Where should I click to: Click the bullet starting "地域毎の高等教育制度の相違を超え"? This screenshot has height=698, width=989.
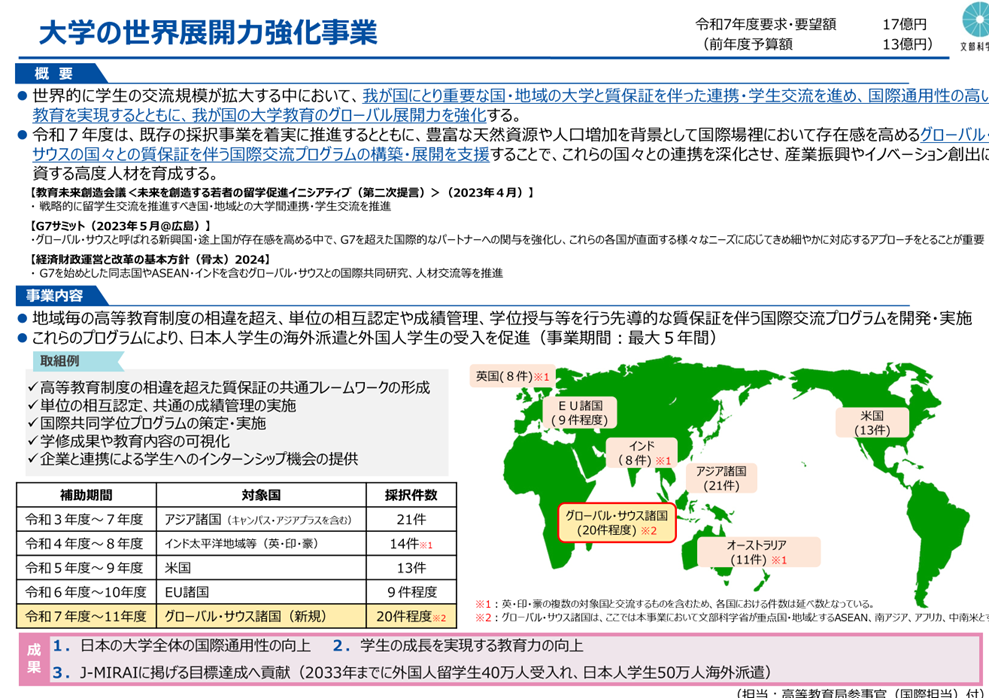point(502,318)
